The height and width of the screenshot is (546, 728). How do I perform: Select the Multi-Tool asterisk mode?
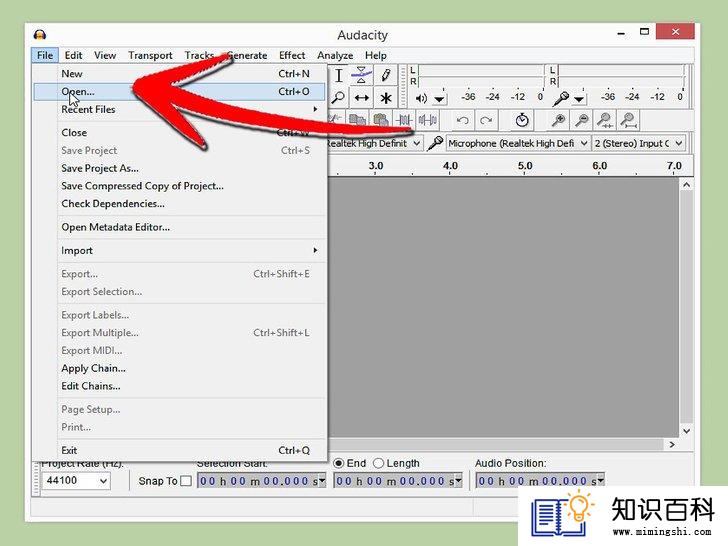pyautogui.click(x=385, y=98)
